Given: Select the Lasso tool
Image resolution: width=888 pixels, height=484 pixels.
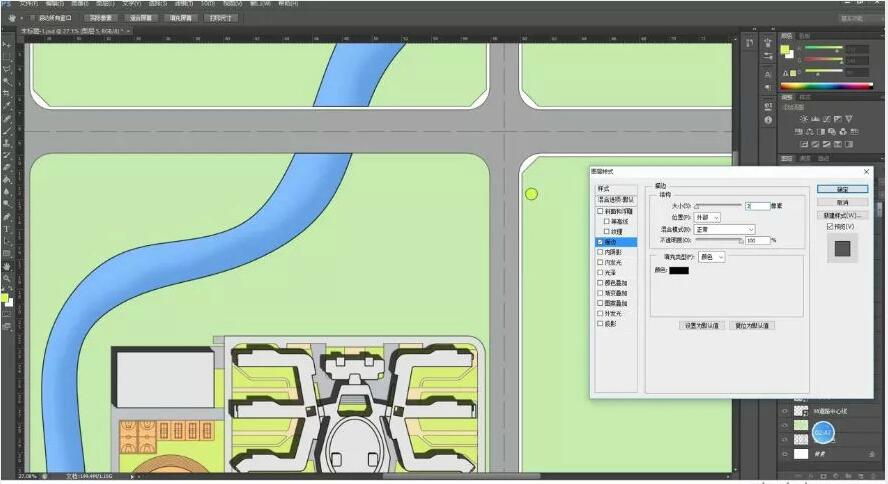Looking at the screenshot, I should pyautogui.click(x=7, y=70).
